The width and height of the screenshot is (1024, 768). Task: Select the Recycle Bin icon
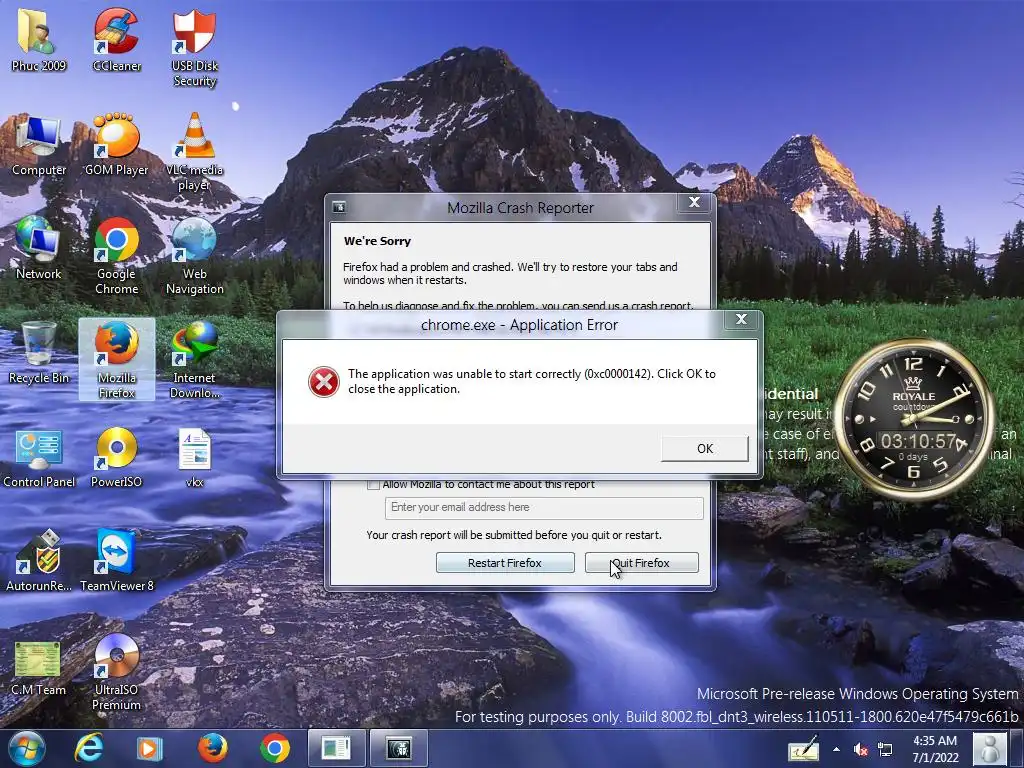[x=38, y=353]
